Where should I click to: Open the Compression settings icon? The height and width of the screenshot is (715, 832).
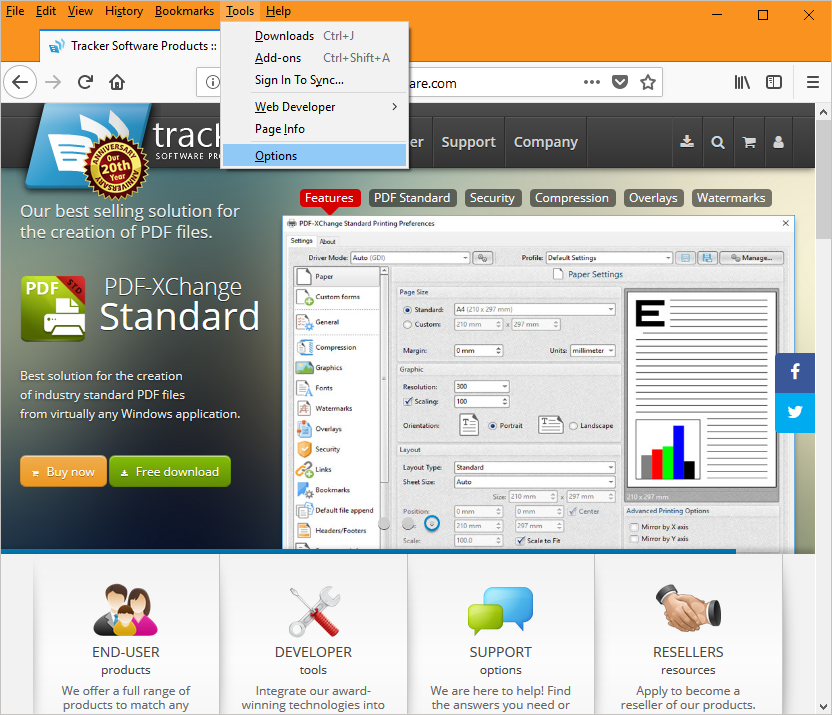coord(303,347)
